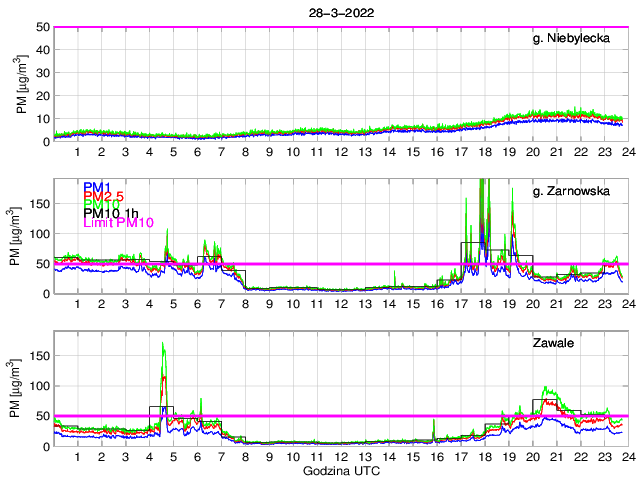Click hour 12 tick on Zawale x-axis

pyautogui.click(x=340, y=457)
